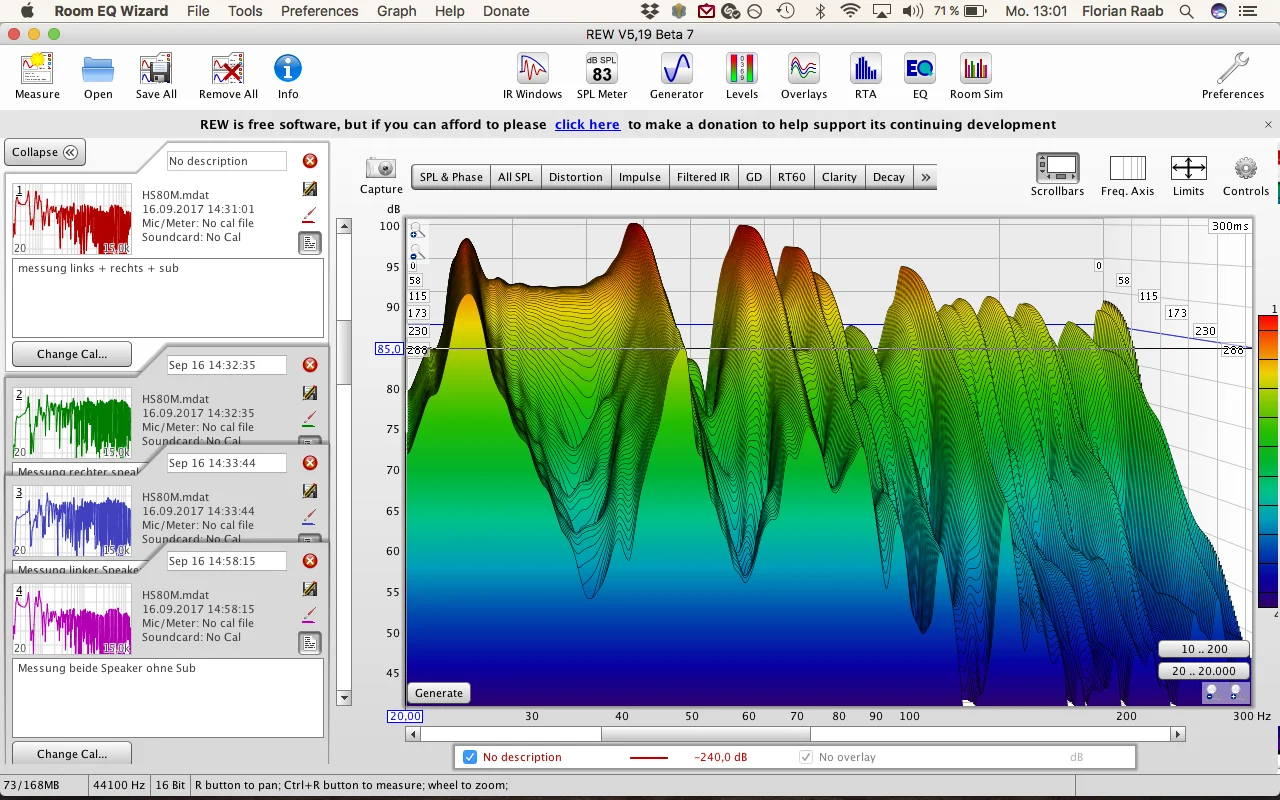Toggle graph Scrollbars
Image resolution: width=1280 pixels, height=800 pixels.
1057,175
